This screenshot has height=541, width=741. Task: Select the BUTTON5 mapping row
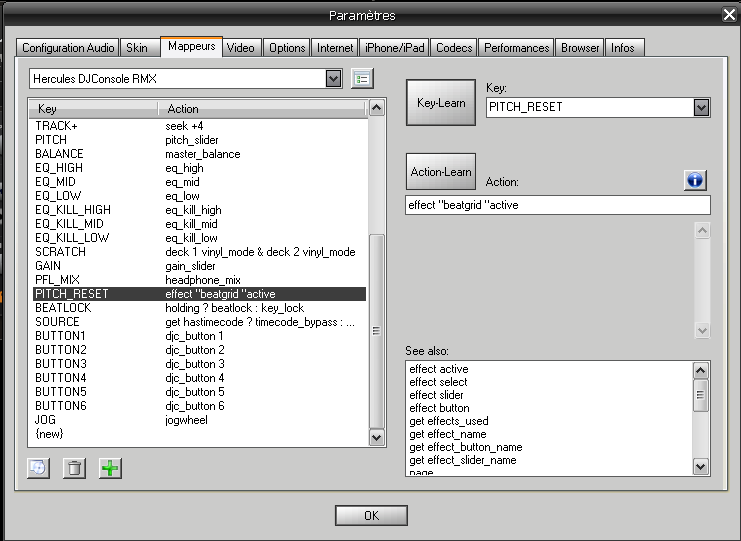199,392
